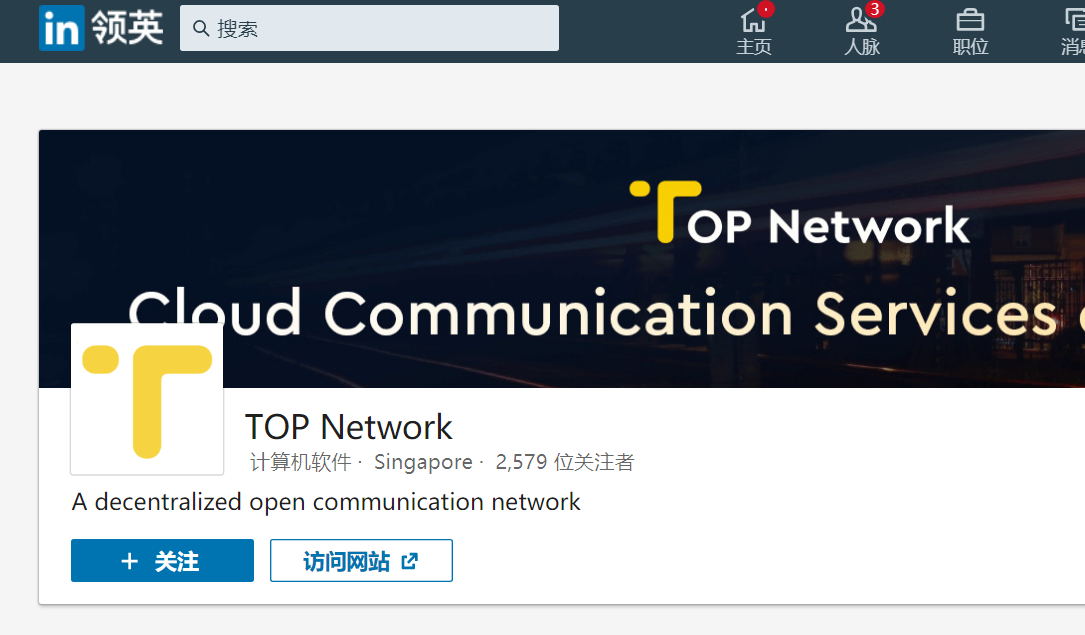Focus the 搜索 search field
Viewport: 1085px width, 635px height.
click(x=370, y=28)
